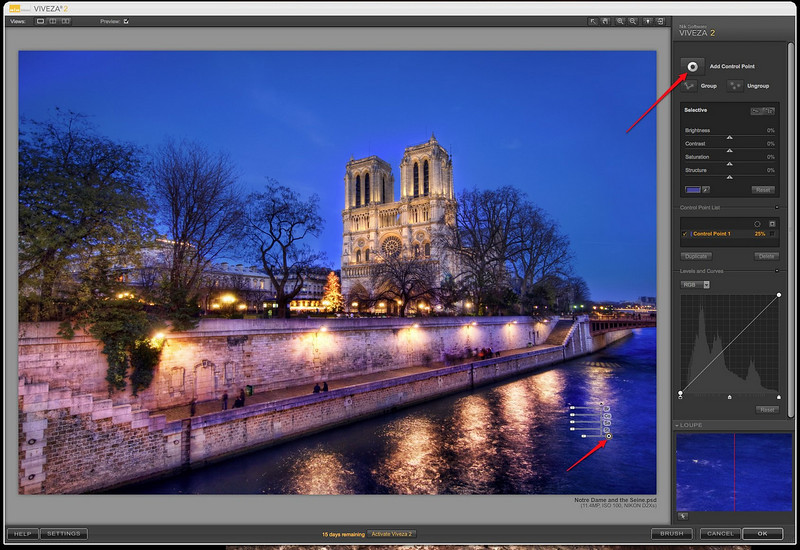Open the RGB channel dropdown
The height and width of the screenshot is (550, 800).
(x=695, y=285)
